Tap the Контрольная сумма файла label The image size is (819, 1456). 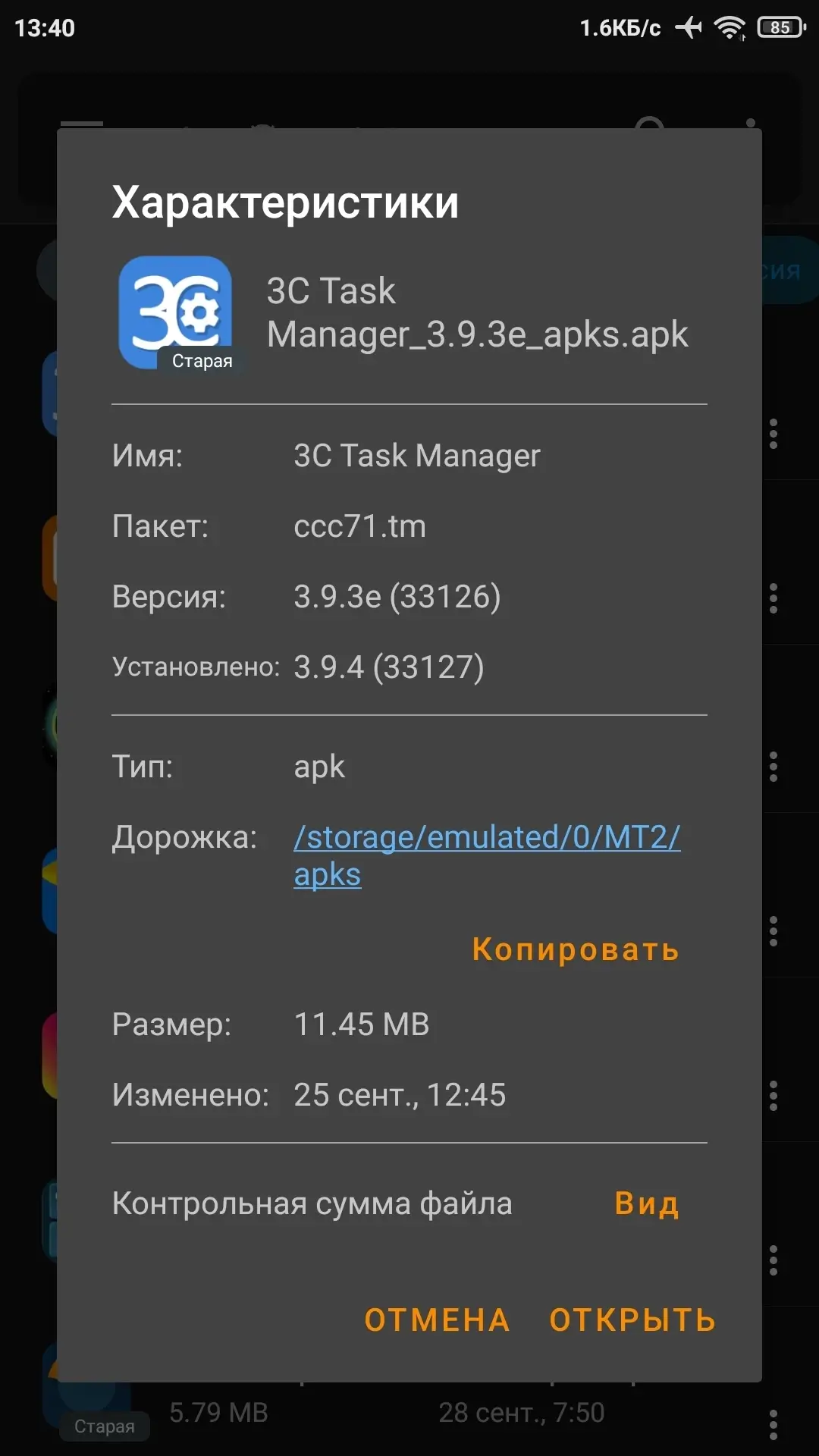[312, 1203]
